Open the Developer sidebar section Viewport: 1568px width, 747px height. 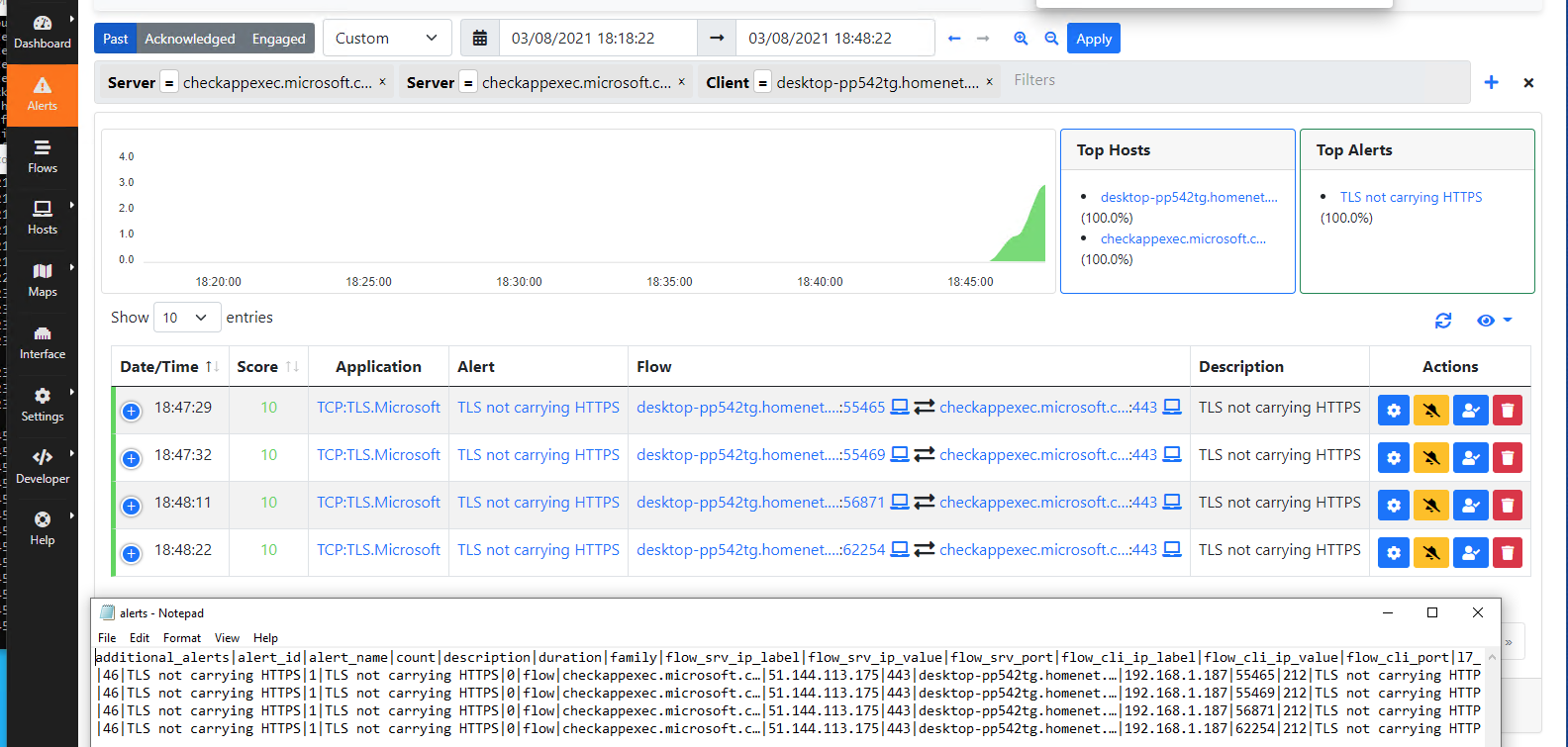tap(42, 467)
